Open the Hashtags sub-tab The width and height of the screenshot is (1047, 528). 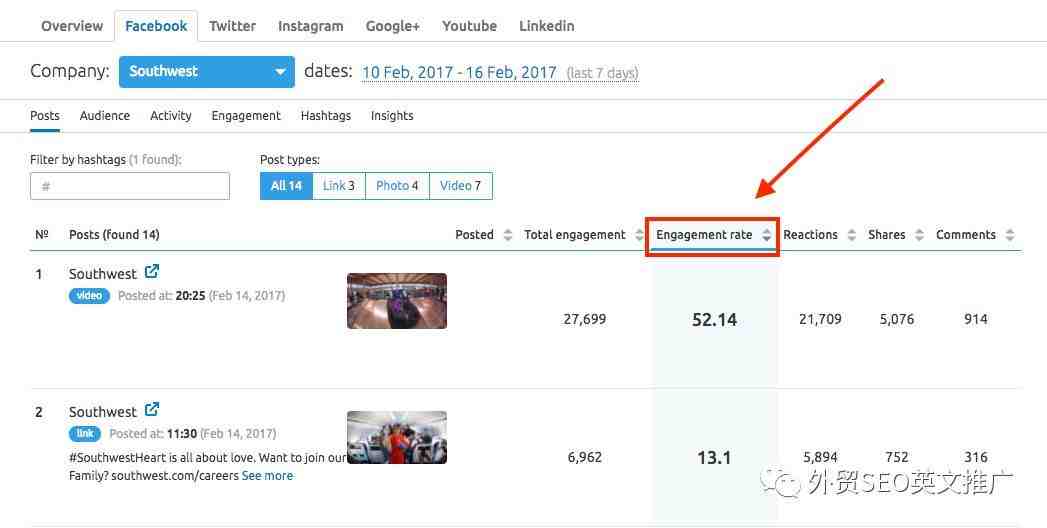tap(326, 115)
